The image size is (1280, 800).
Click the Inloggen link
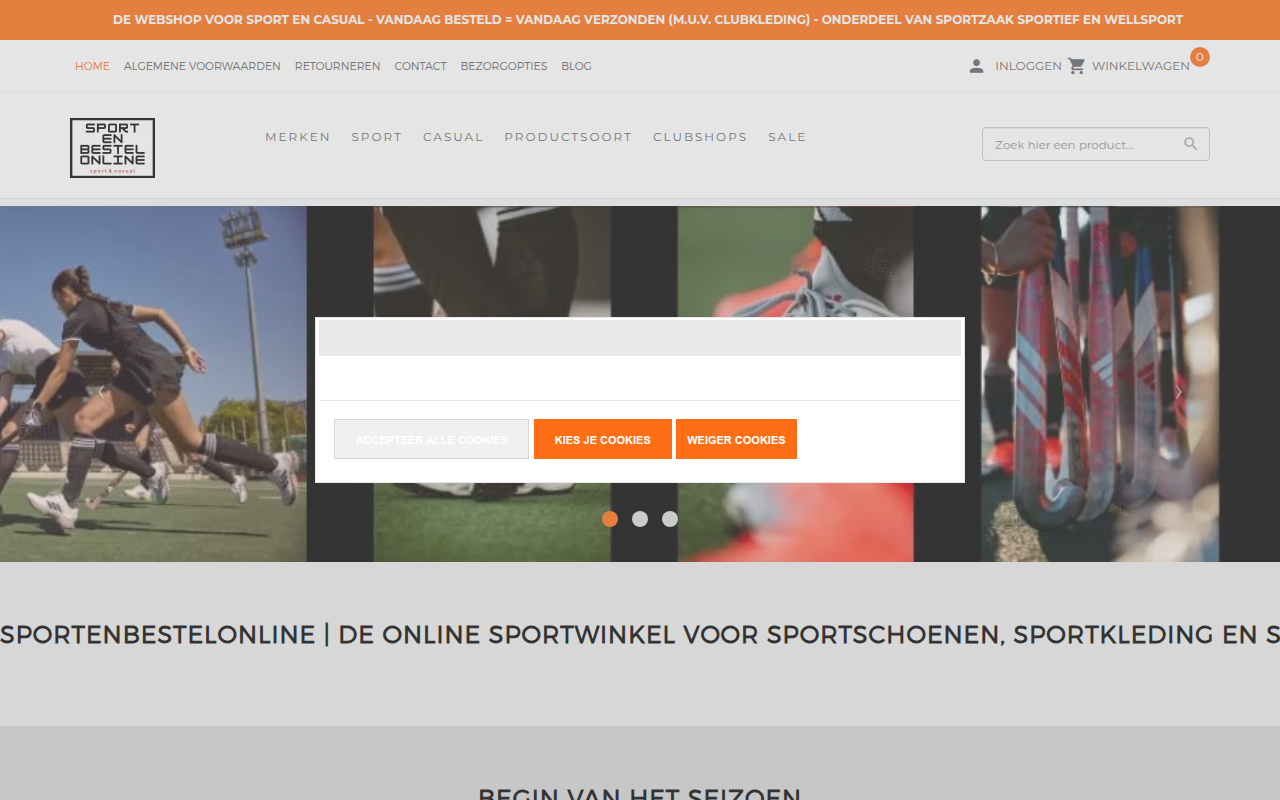(x=1028, y=66)
